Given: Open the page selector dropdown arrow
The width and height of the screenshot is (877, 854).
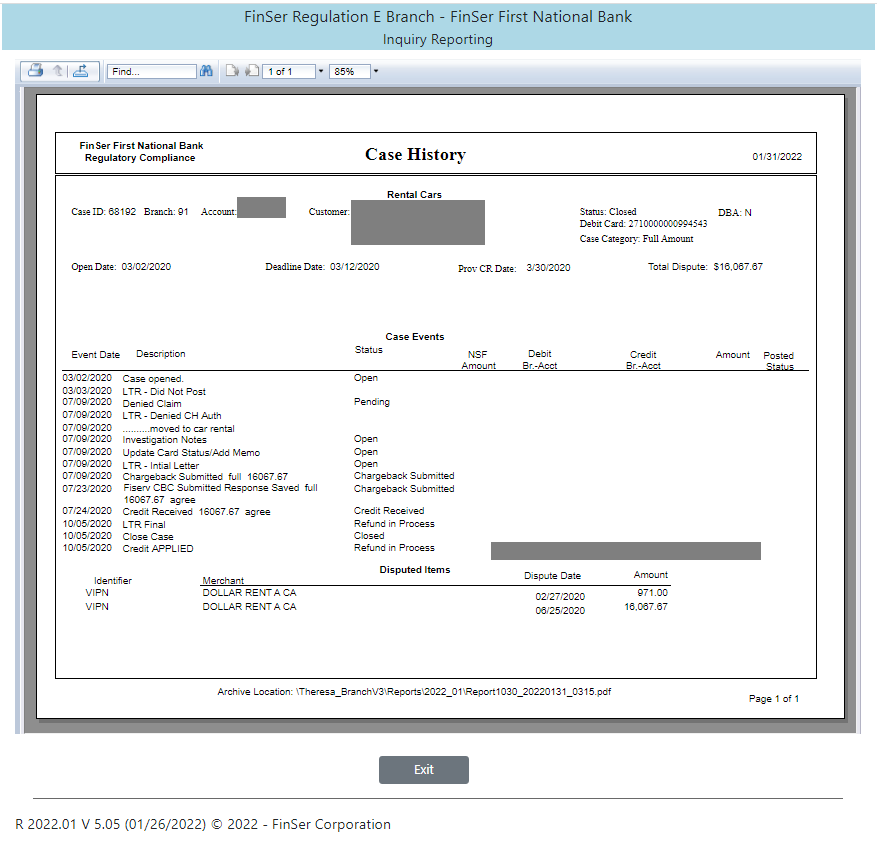Looking at the screenshot, I should 321,72.
